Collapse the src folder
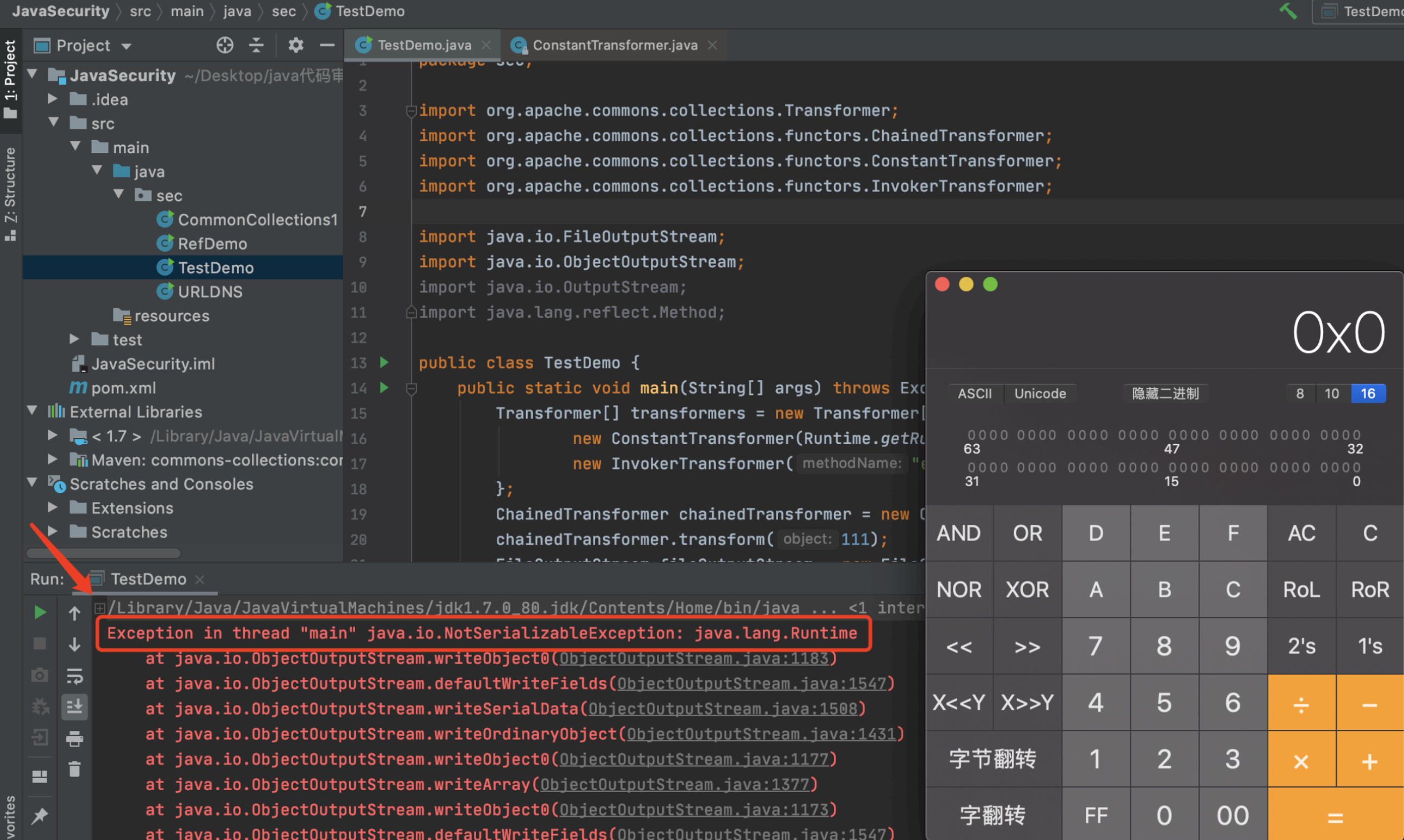Viewport: 1404px width, 840px height. (x=54, y=122)
